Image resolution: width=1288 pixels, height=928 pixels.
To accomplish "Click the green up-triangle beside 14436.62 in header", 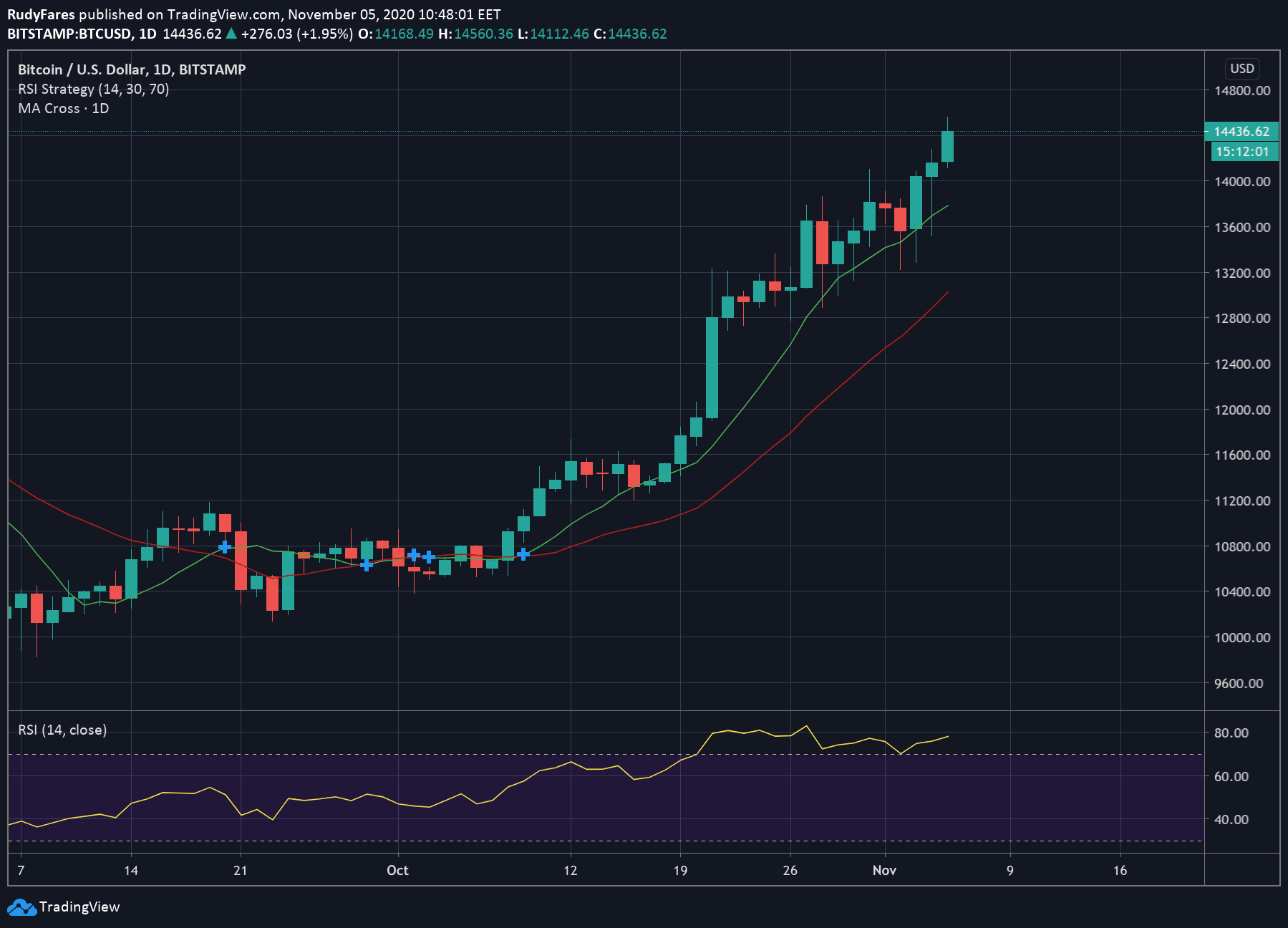I will pos(231,34).
